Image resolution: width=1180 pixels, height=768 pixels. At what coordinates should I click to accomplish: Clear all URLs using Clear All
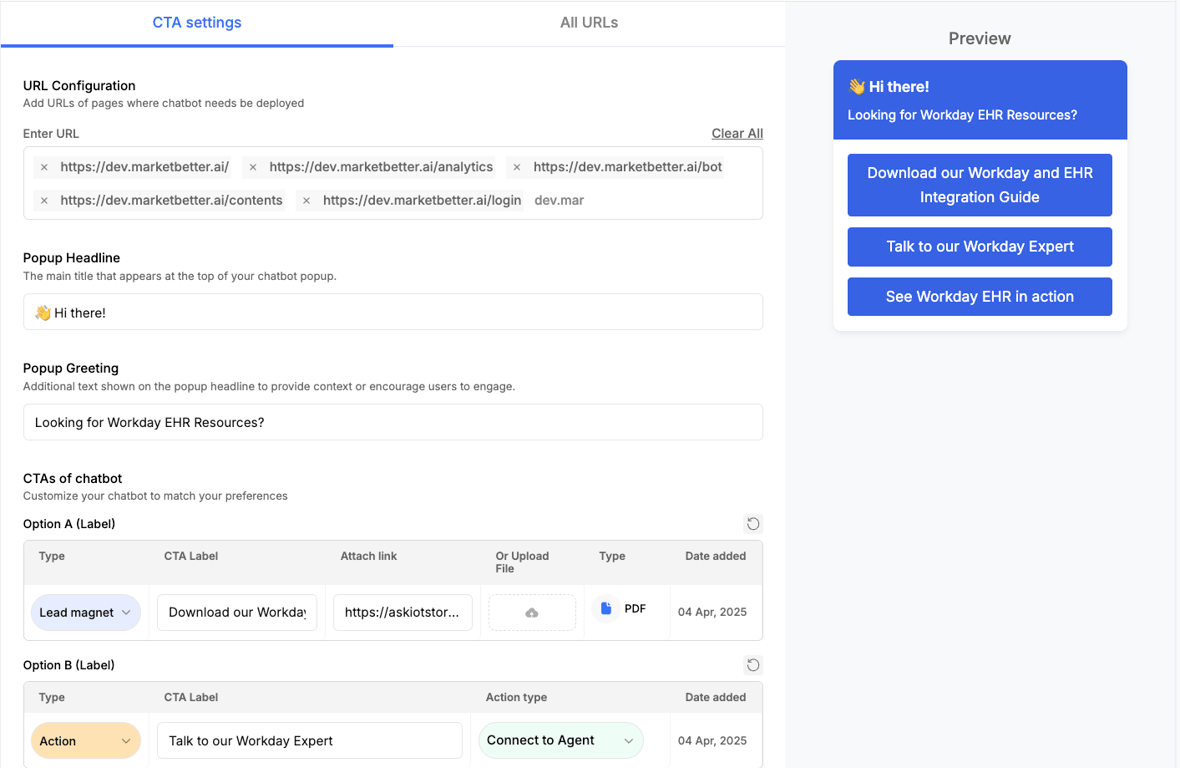(x=736, y=133)
